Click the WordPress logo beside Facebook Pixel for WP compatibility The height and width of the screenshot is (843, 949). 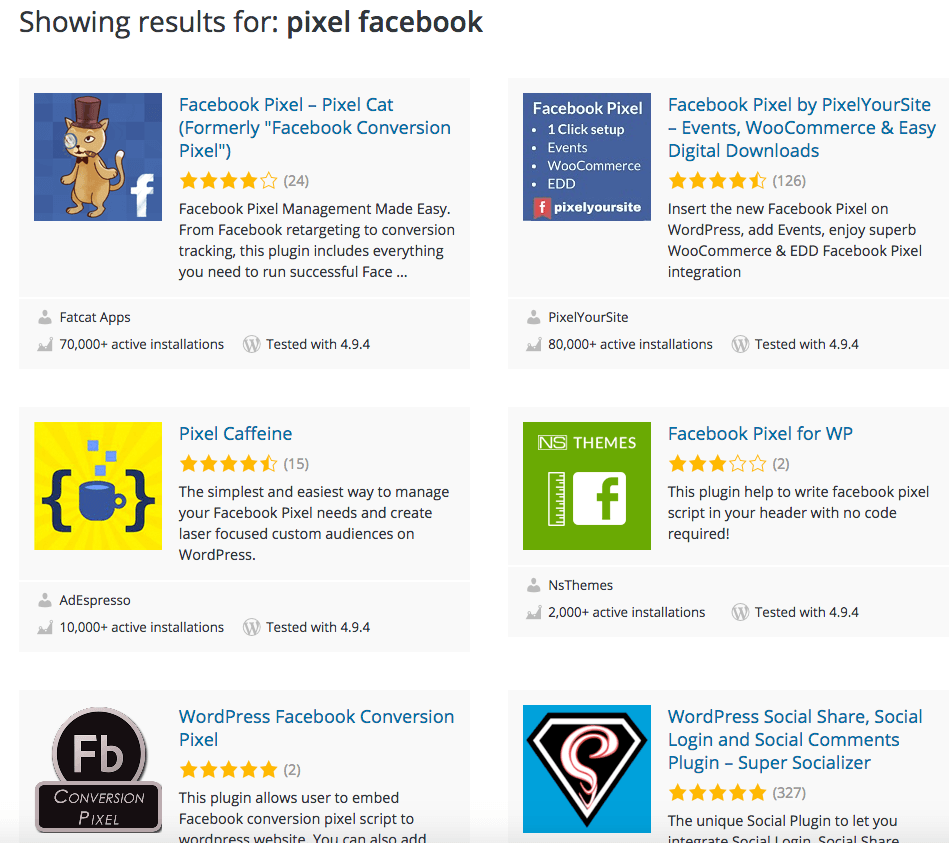coord(740,611)
